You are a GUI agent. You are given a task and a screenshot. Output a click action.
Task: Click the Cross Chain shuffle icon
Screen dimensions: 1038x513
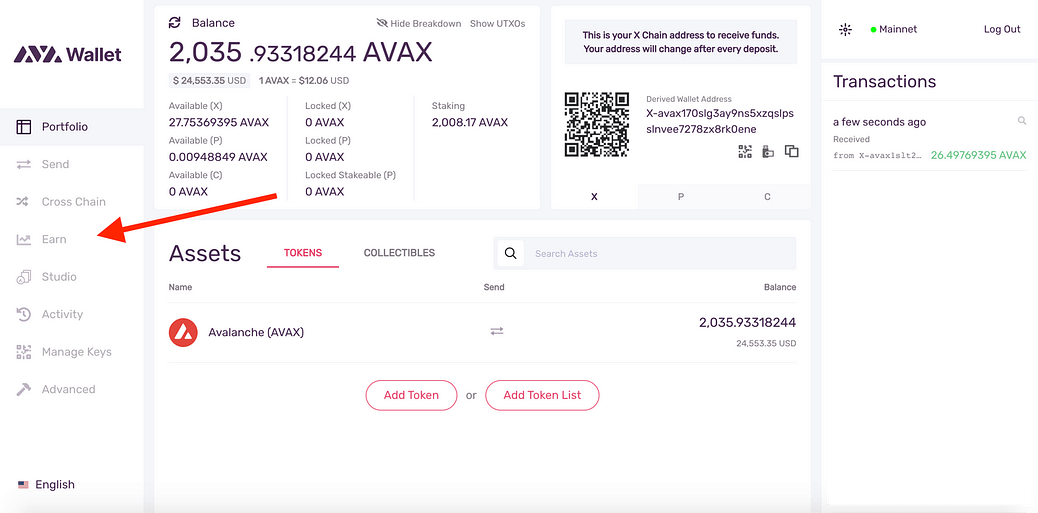click(x=24, y=202)
